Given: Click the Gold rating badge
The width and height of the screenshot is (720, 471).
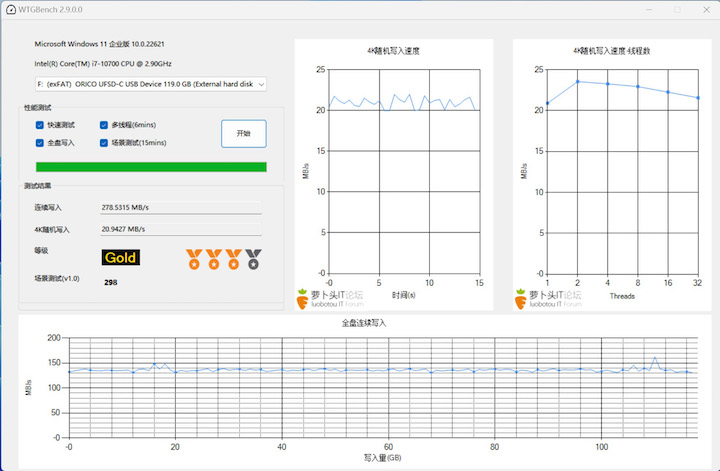Looking at the screenshot, I should click(x=120, y=258).
